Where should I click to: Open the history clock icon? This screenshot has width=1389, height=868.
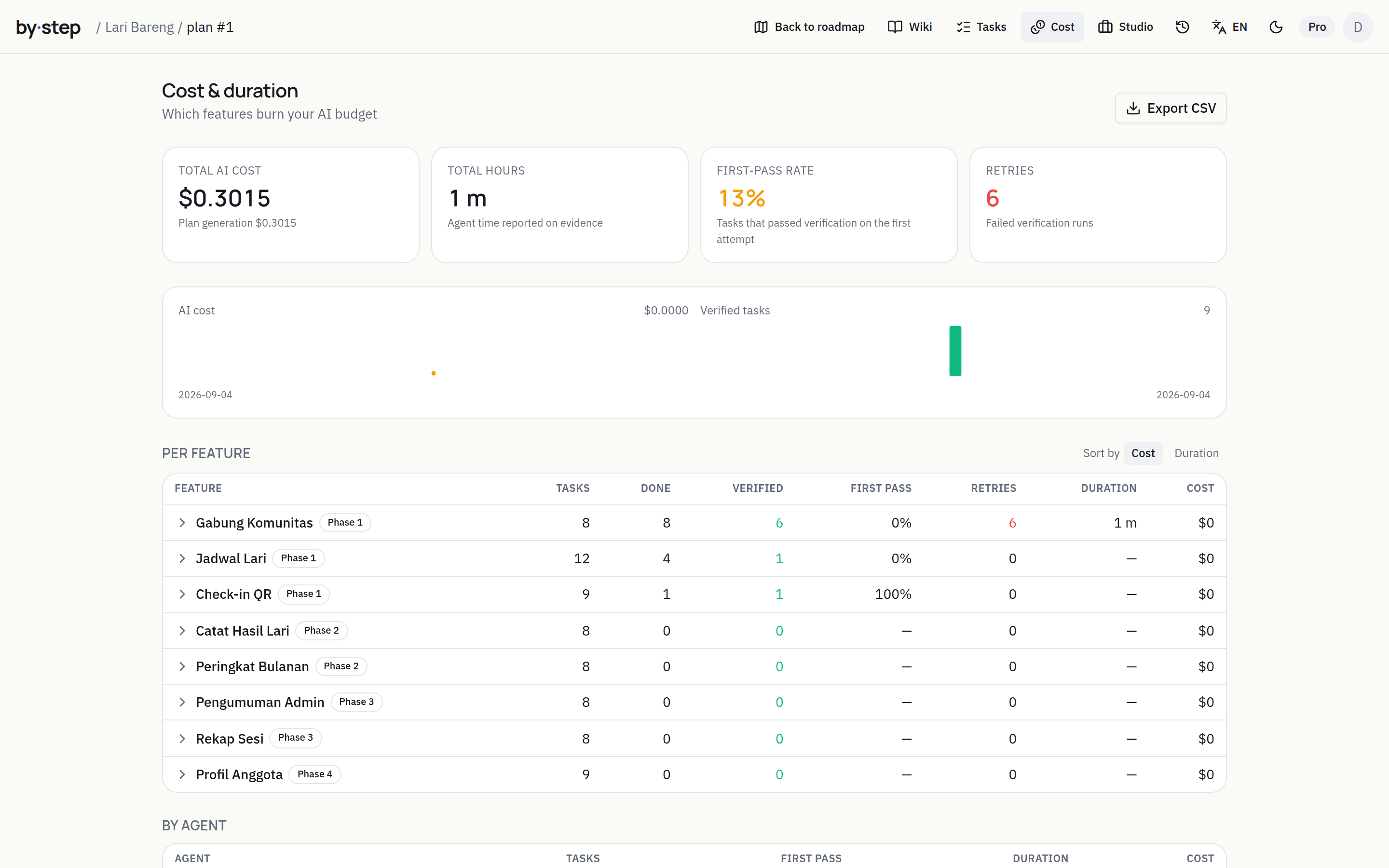point(1182,27)
